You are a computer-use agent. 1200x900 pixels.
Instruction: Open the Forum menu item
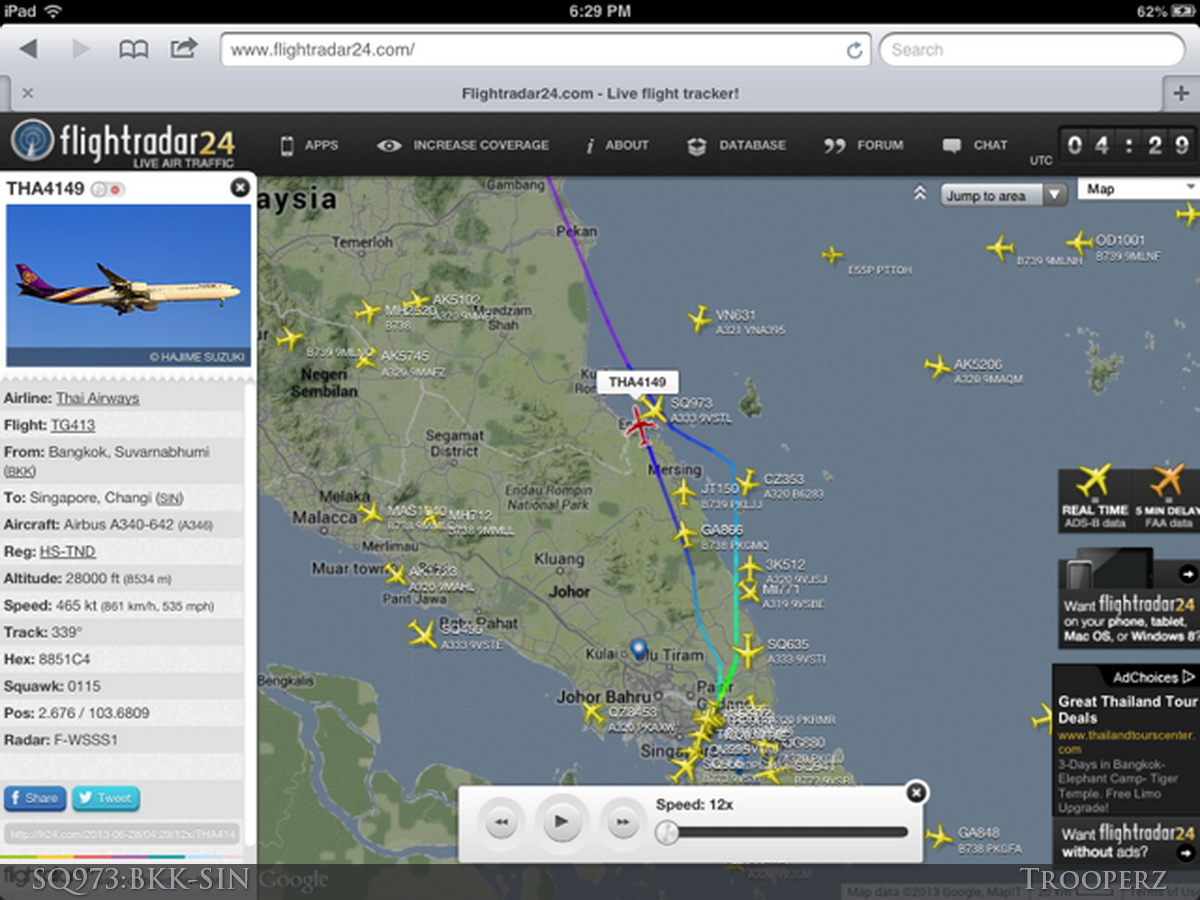pyautogui.click(x=863, y=145)
